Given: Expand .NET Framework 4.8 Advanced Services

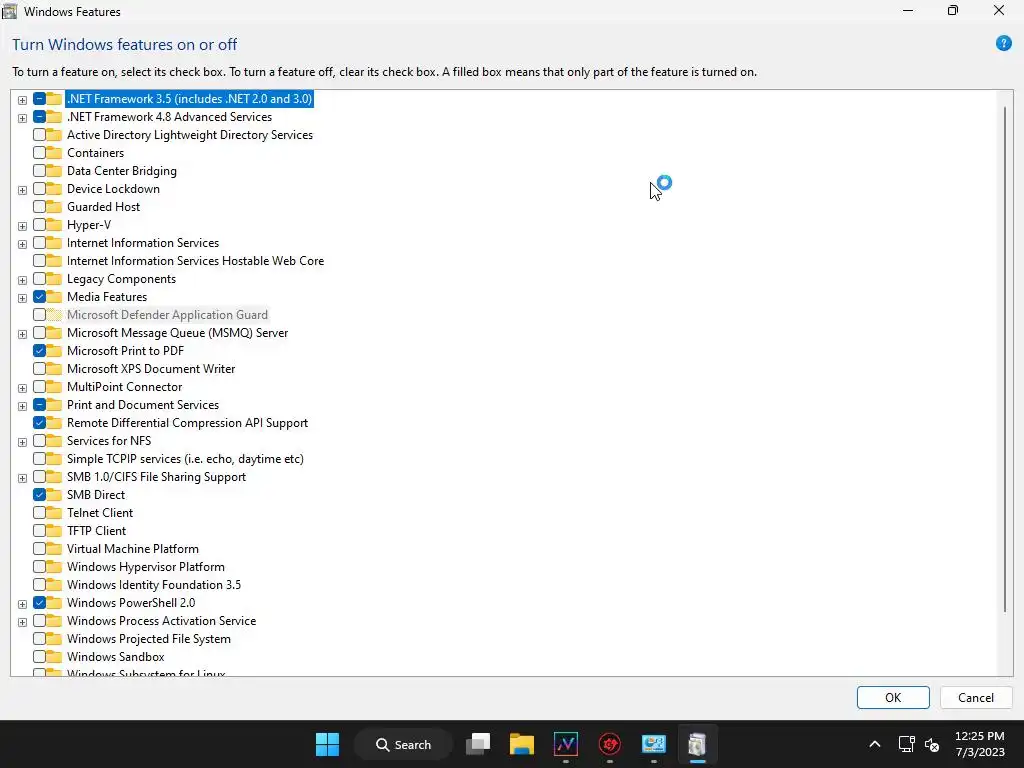Looking at the screenshot, I should (22, 118).
